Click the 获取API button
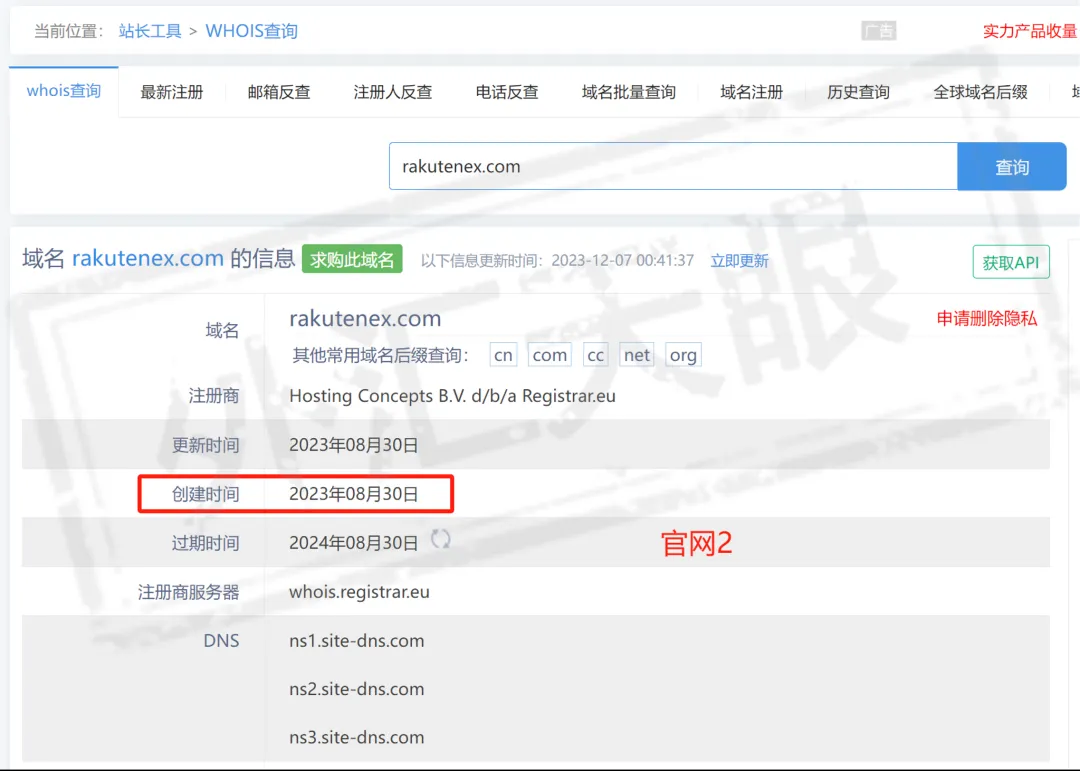 (x=1011, y=262)
